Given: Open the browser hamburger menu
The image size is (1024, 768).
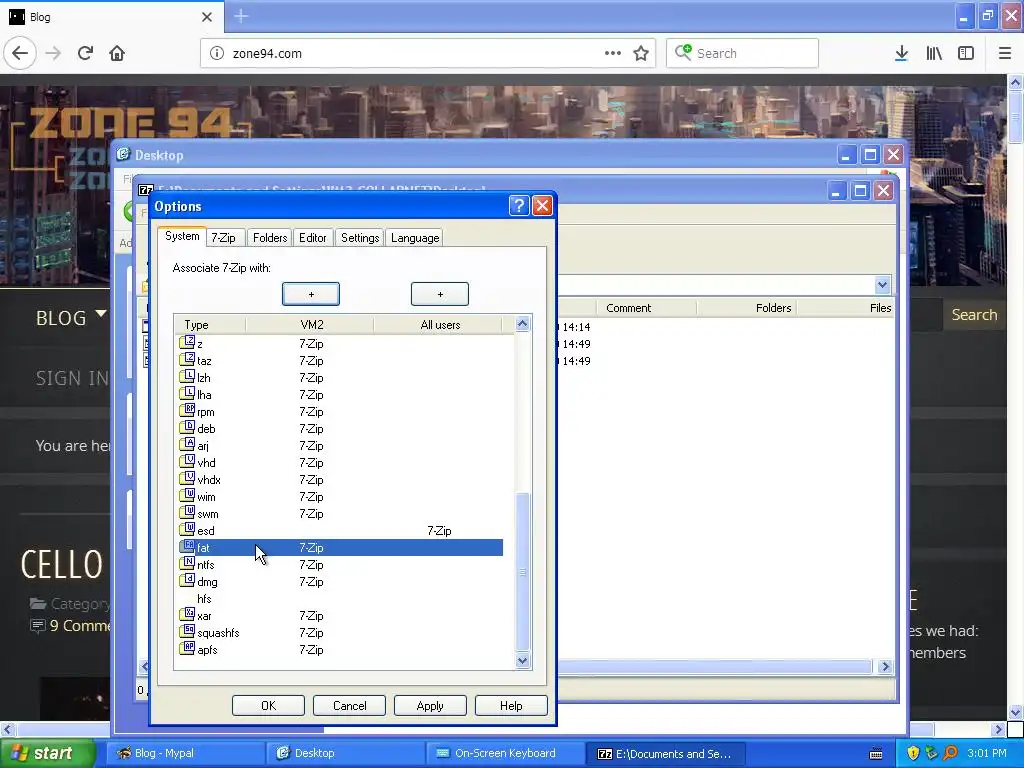Looking at the screenshot, I should 1004,54.
